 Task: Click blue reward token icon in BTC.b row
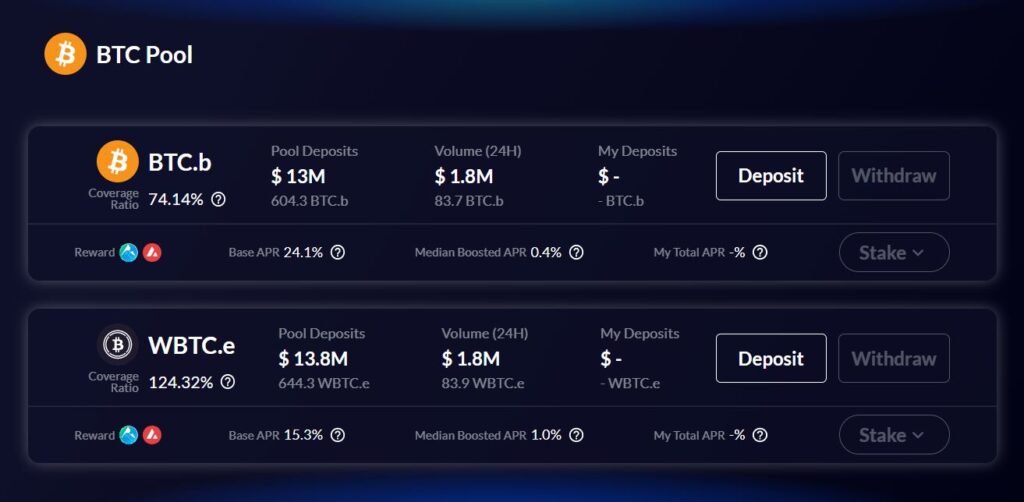(x=129, y=253)
